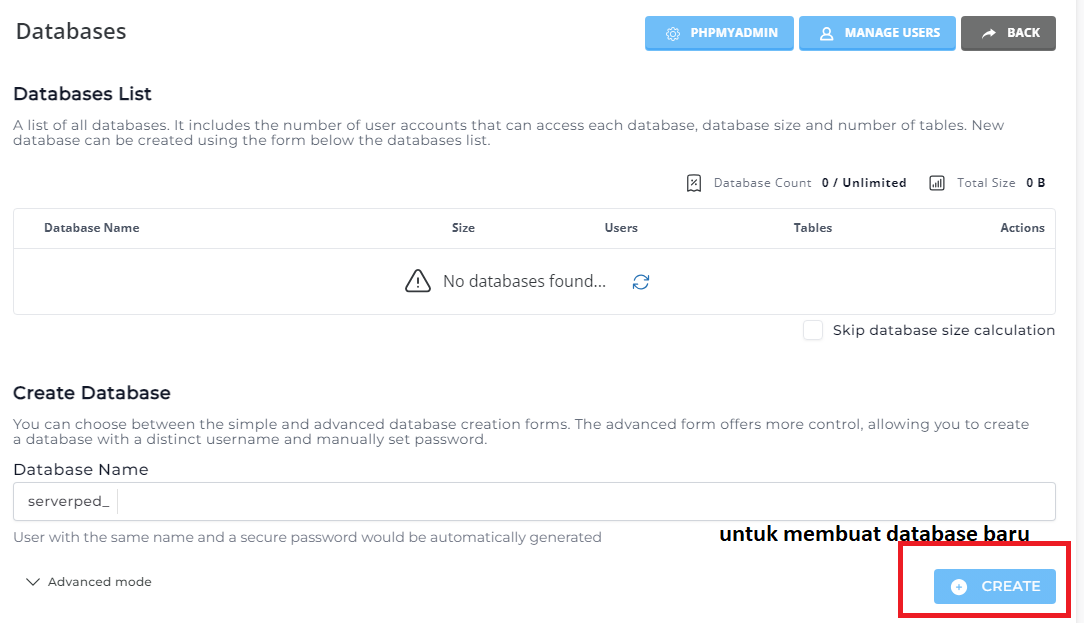Click the Database Count document icon

click(x=694, y=183)
